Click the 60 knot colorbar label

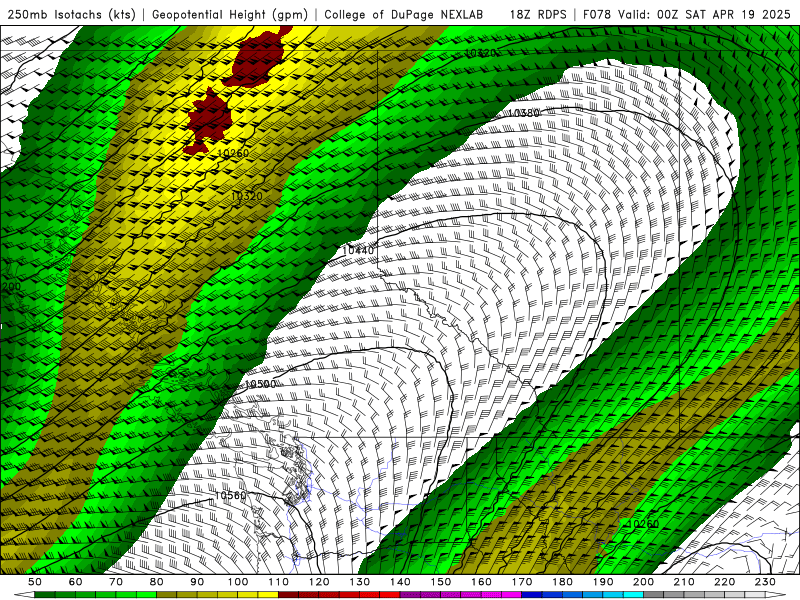[x=76, y=582]
